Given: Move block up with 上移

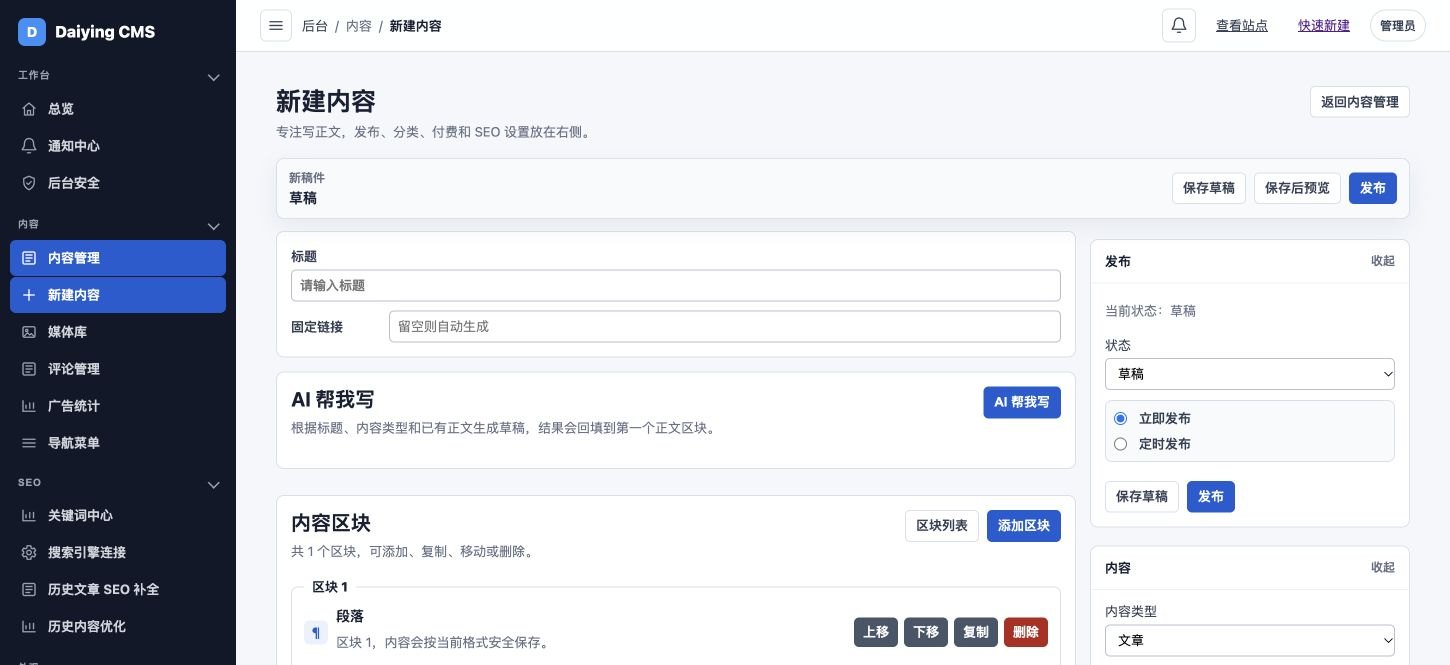Looking at the screenshot, I should (x=876, y=632).
